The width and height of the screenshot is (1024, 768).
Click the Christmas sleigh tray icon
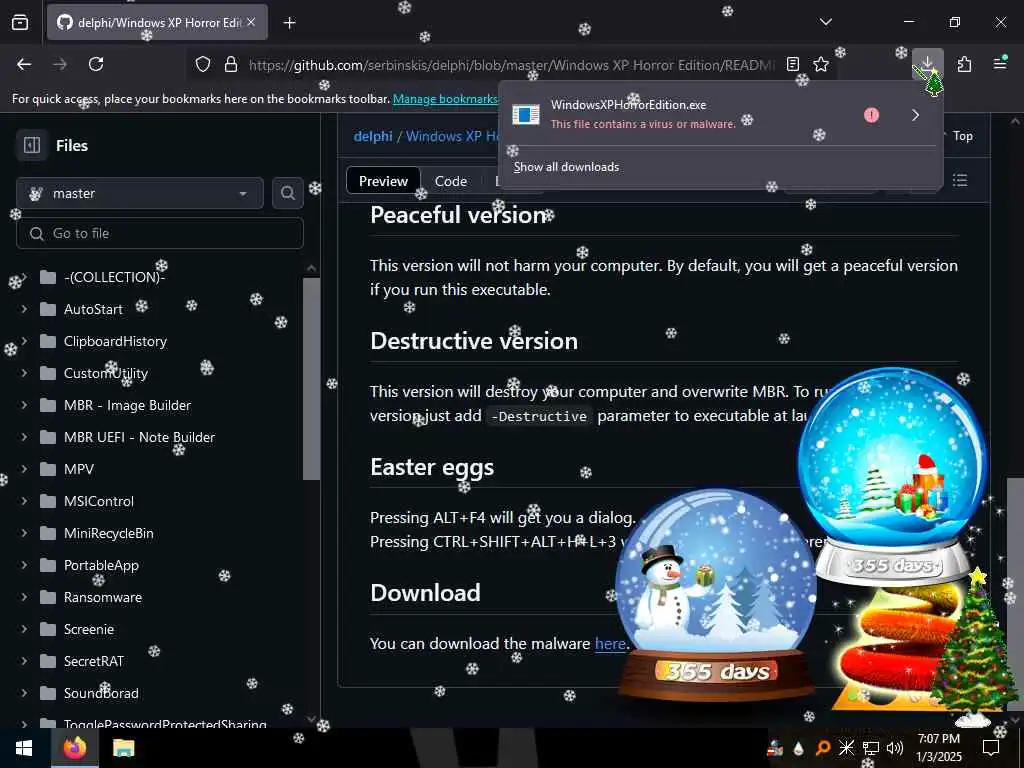[775, 748]
